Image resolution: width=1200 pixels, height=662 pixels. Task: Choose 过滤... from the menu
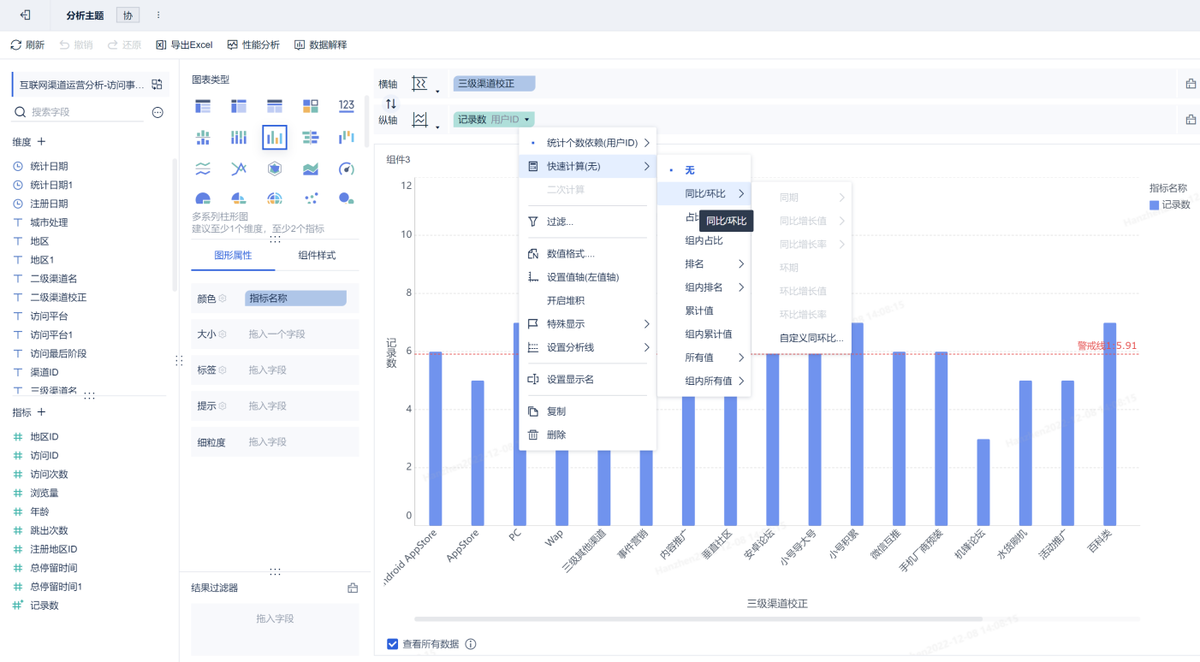pos(588,222)
